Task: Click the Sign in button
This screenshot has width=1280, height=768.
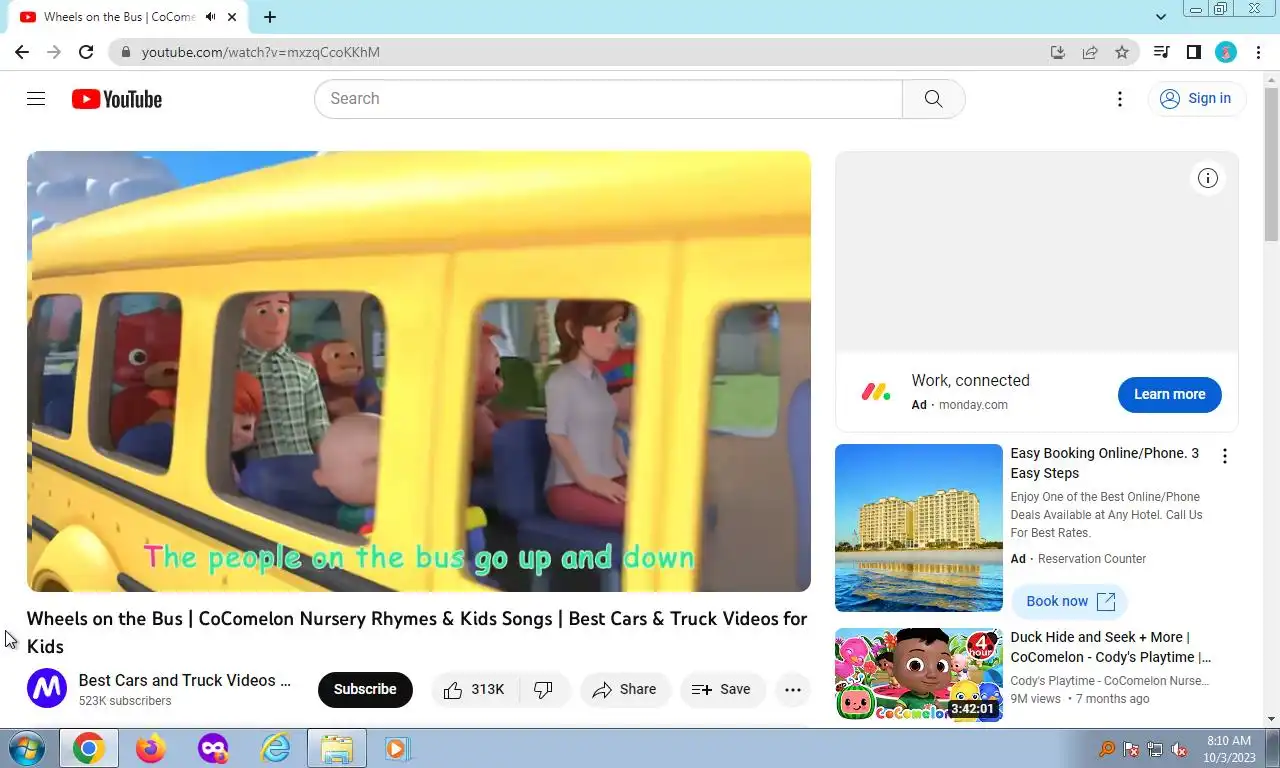Action: click(x=1196, y=98)
